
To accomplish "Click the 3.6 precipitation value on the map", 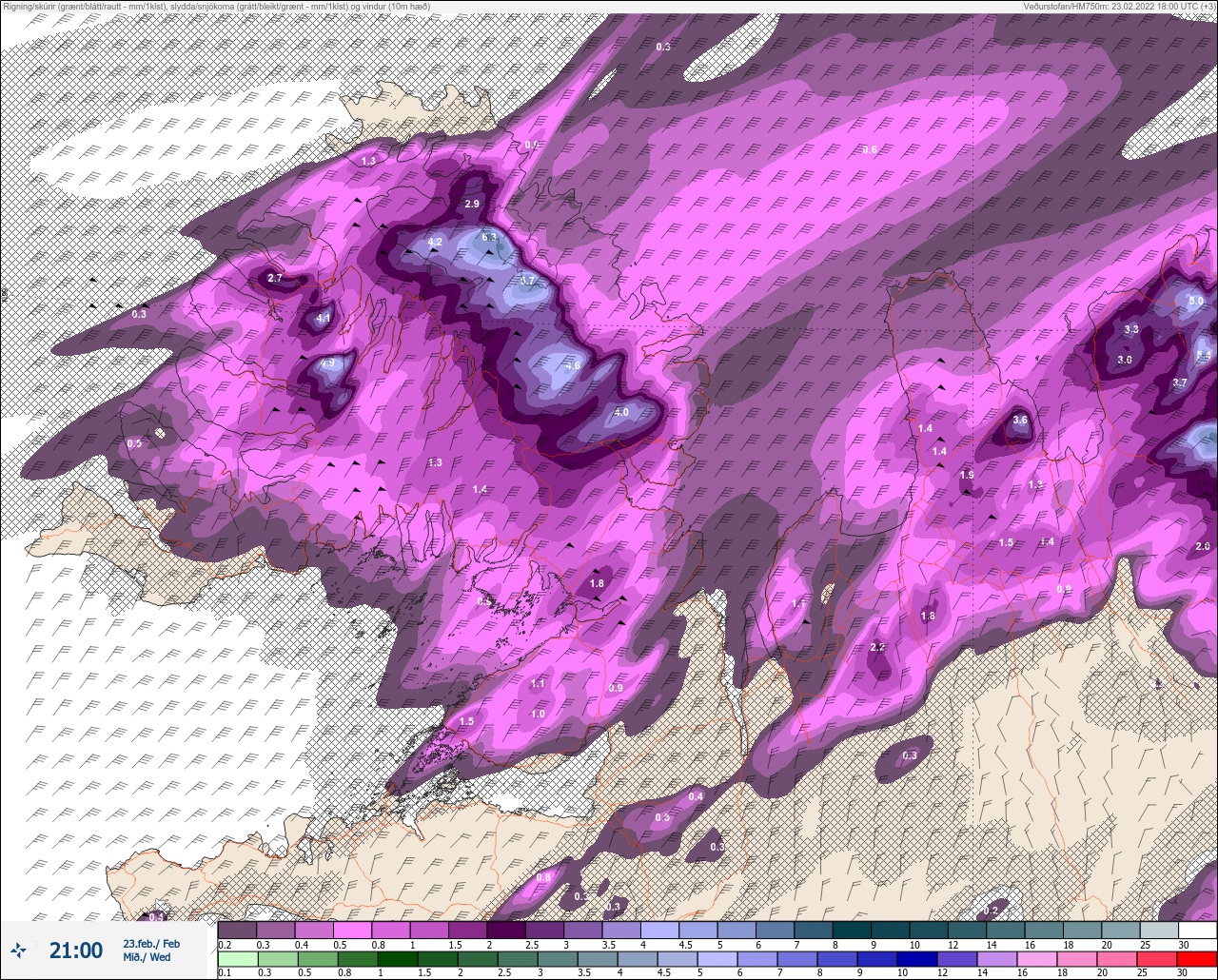I will pos(1021,420).
